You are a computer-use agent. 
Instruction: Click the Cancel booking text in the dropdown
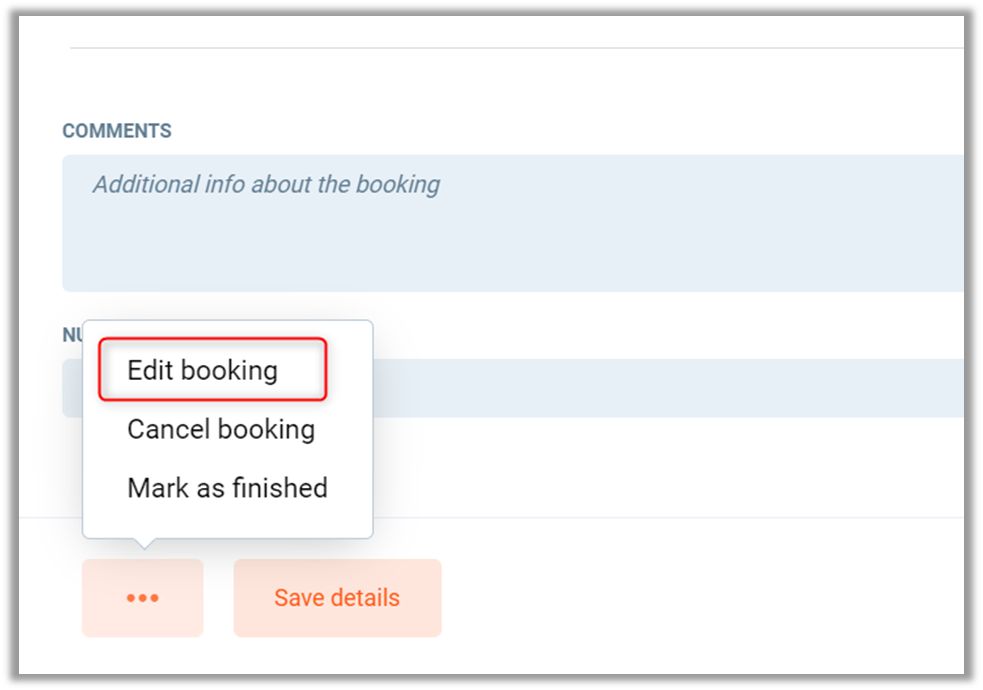point(221,430)
